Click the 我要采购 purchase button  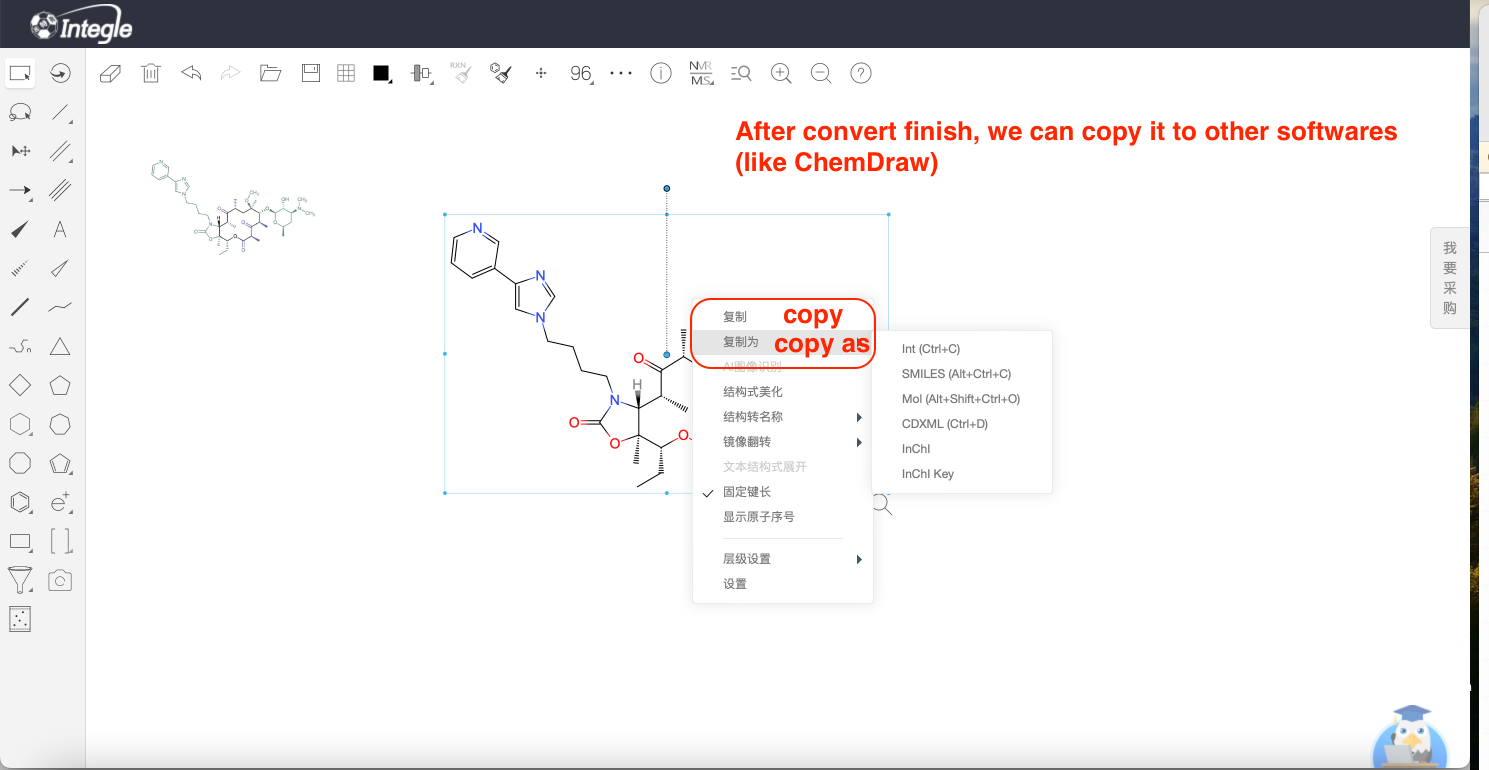[1449, 276]
